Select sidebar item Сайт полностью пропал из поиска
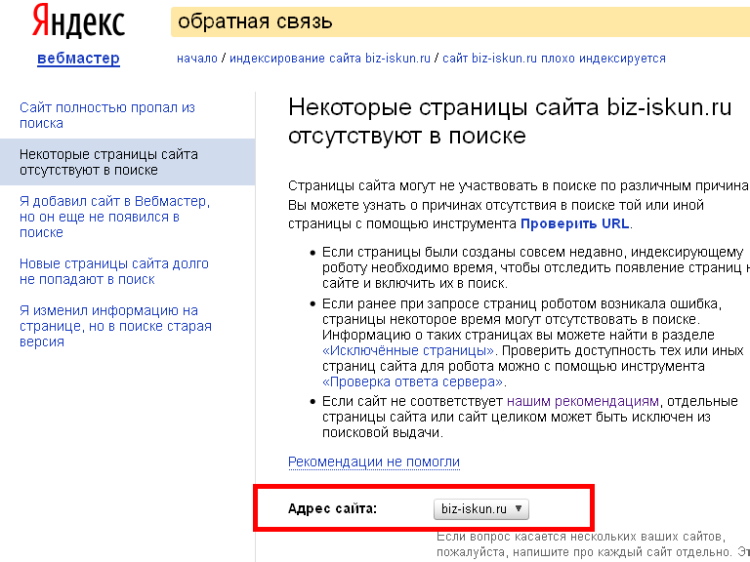Image resolution: width=750 pixels, height=562 pixels. click(x=107, y=115)
